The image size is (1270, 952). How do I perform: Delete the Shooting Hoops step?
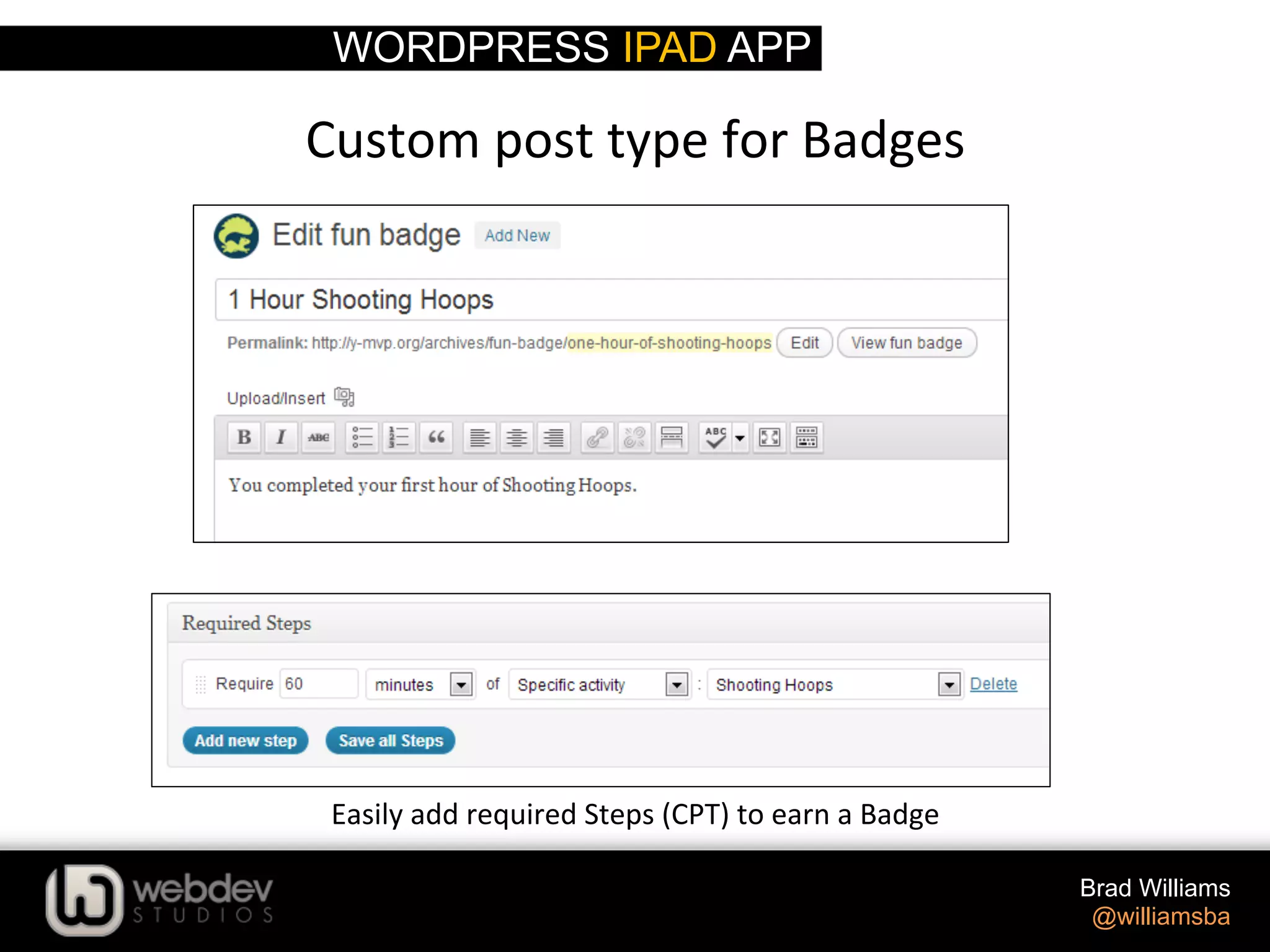pyautogui.click(x=993, y=684)
